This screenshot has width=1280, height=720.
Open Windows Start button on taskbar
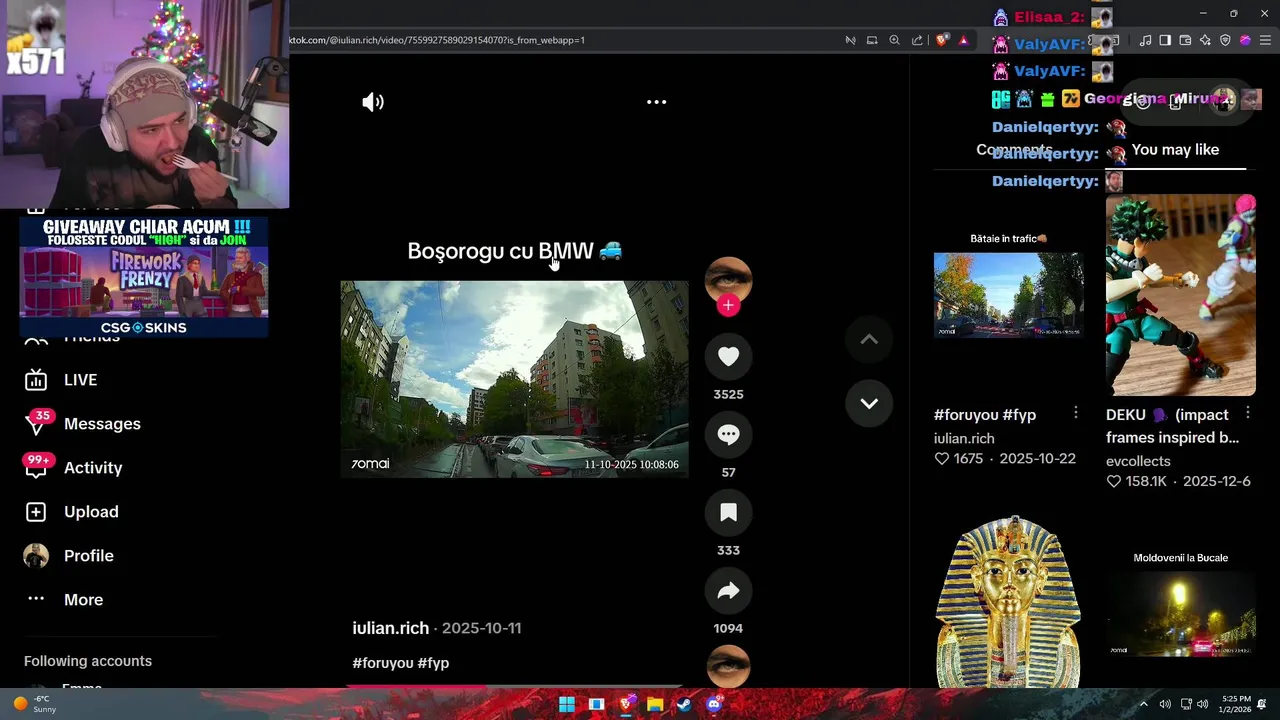pos(567,704)
